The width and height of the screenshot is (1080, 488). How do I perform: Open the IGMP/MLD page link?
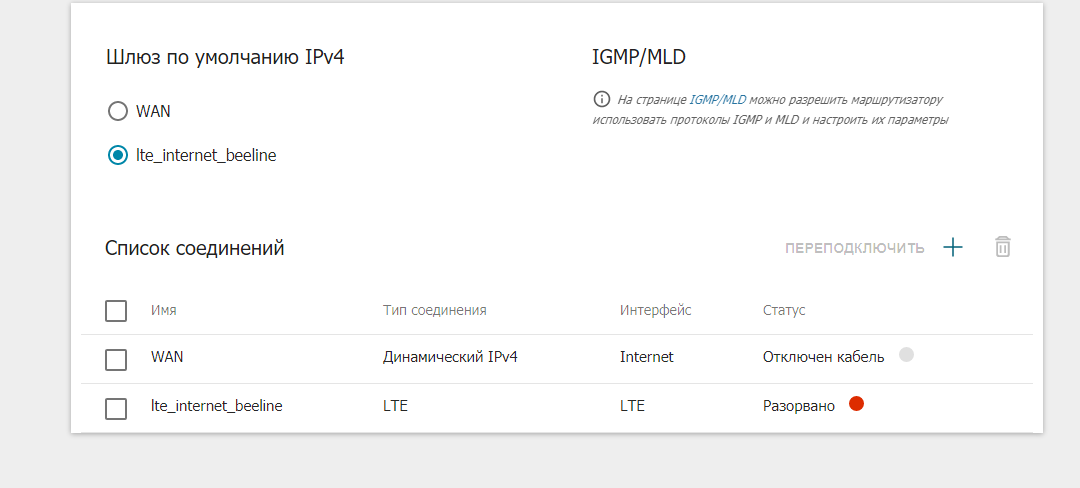point(718,100)
